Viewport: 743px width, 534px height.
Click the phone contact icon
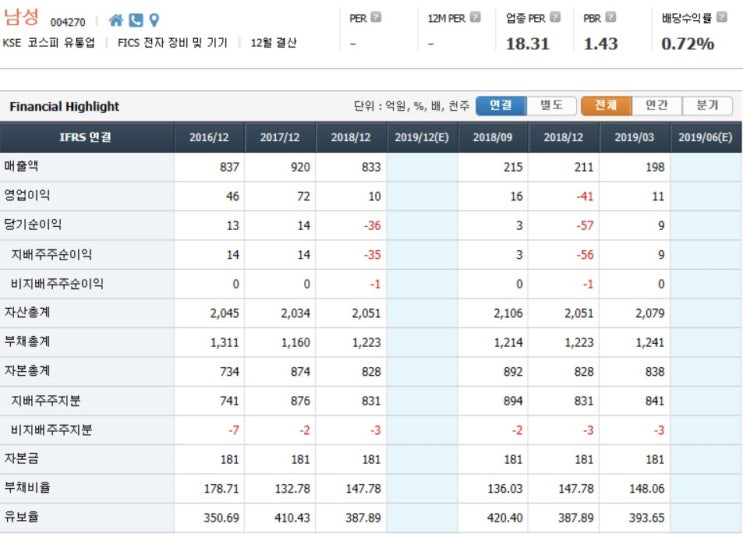[x=136, y=20]
